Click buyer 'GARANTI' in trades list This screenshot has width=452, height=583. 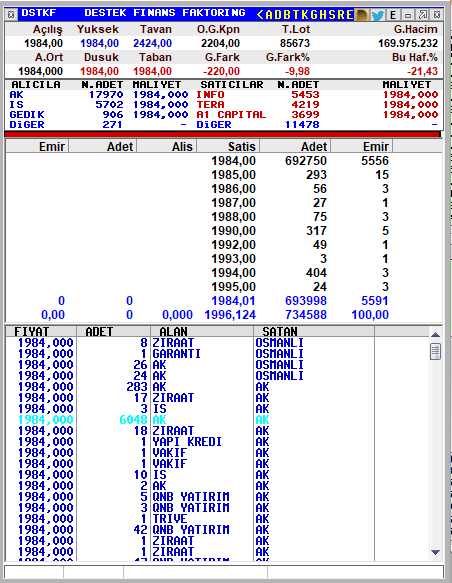176,354
